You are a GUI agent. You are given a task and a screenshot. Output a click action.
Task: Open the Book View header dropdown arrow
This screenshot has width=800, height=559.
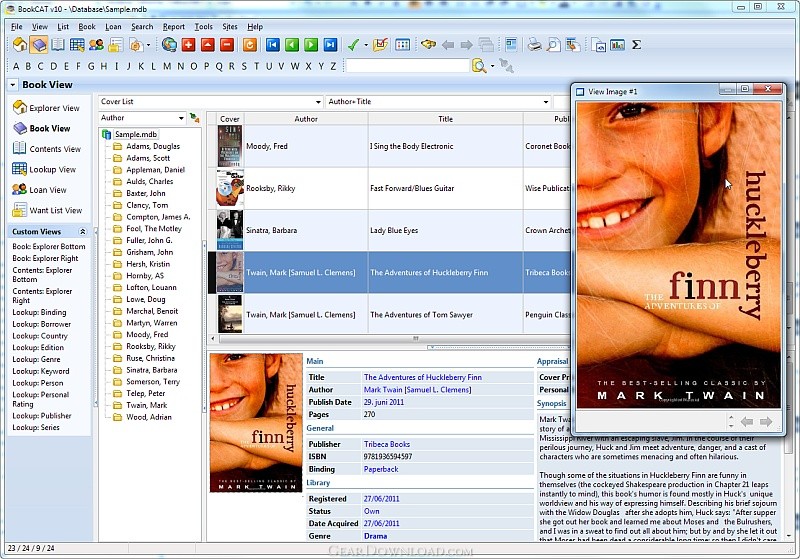point(13,85)
